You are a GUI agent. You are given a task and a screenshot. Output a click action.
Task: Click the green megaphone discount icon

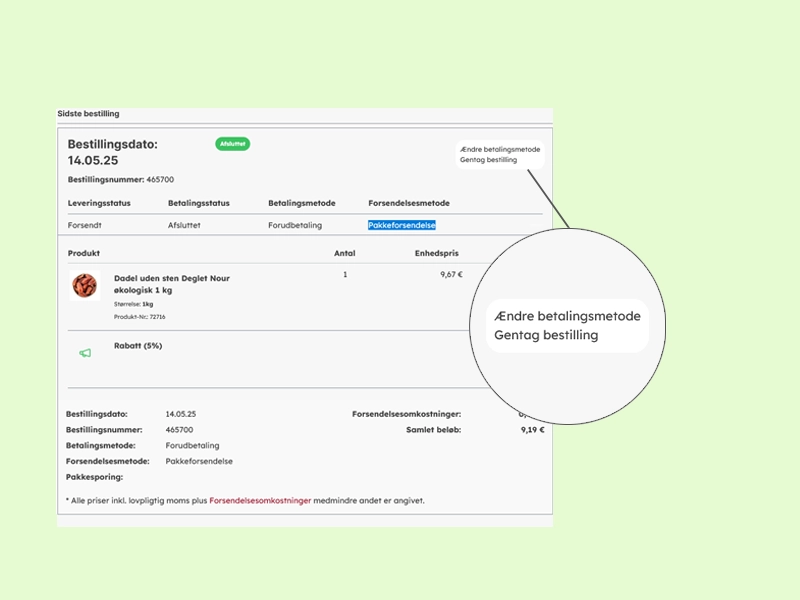[x=85, y=353]
